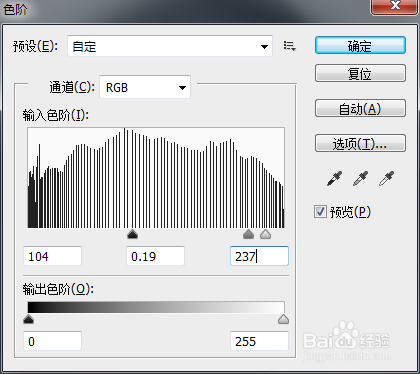Open 选项(T)... options
Viewport: 420px width, 374px height.
click(x=360, y=143)
